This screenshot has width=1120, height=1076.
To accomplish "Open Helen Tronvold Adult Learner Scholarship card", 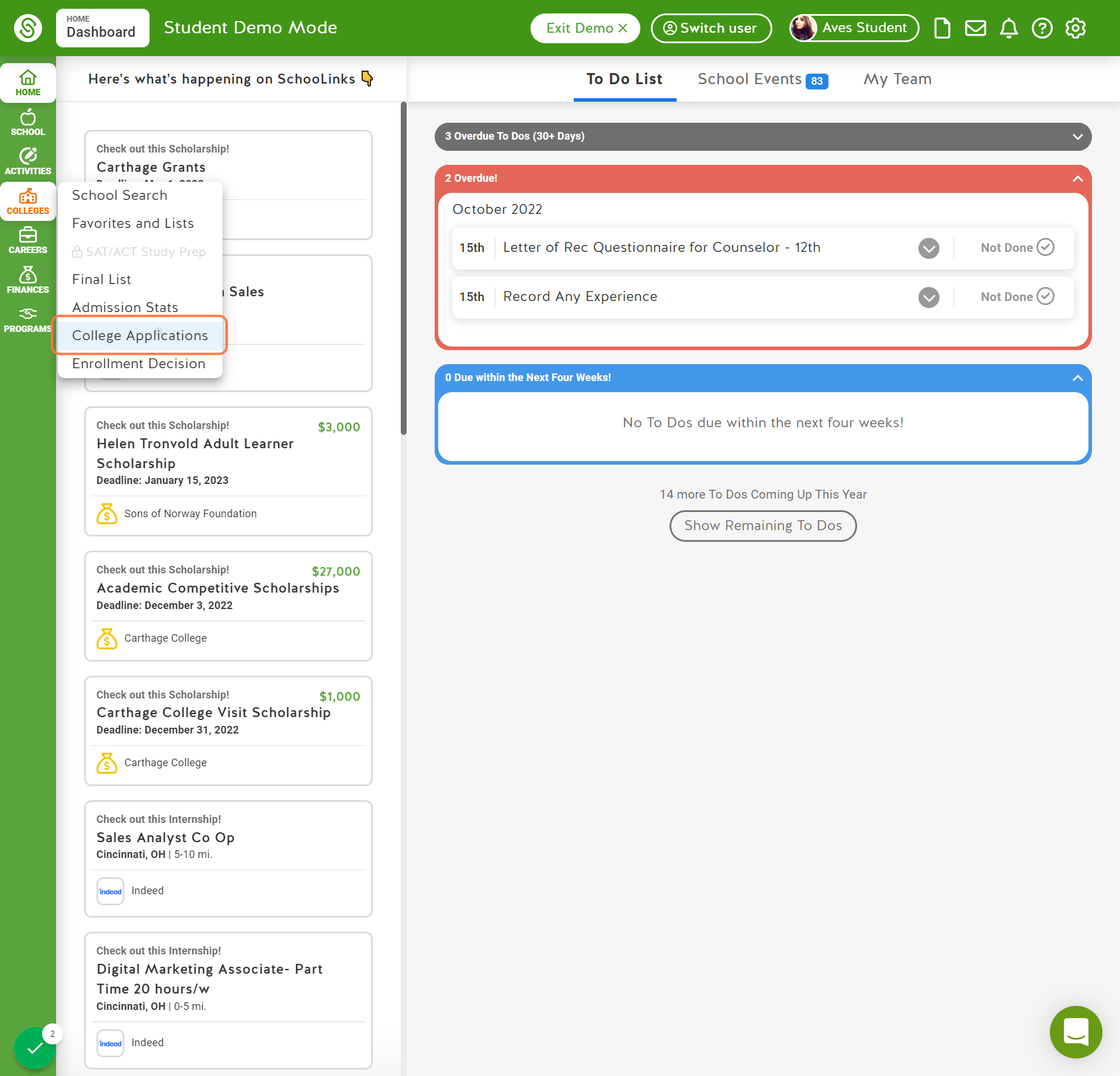I will click(228, 472).
